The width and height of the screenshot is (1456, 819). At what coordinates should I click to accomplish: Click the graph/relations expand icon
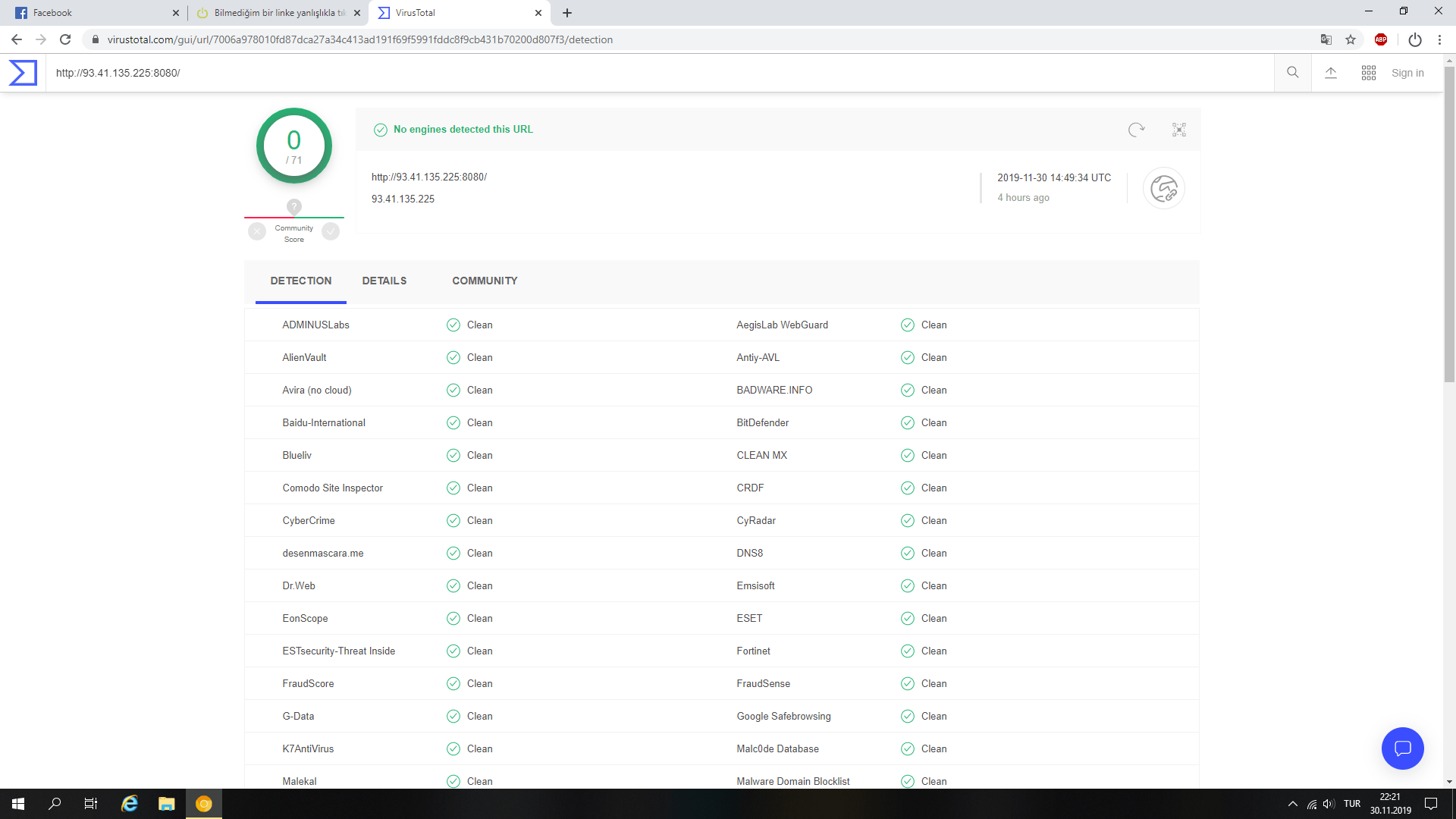tap(1179, 130)
